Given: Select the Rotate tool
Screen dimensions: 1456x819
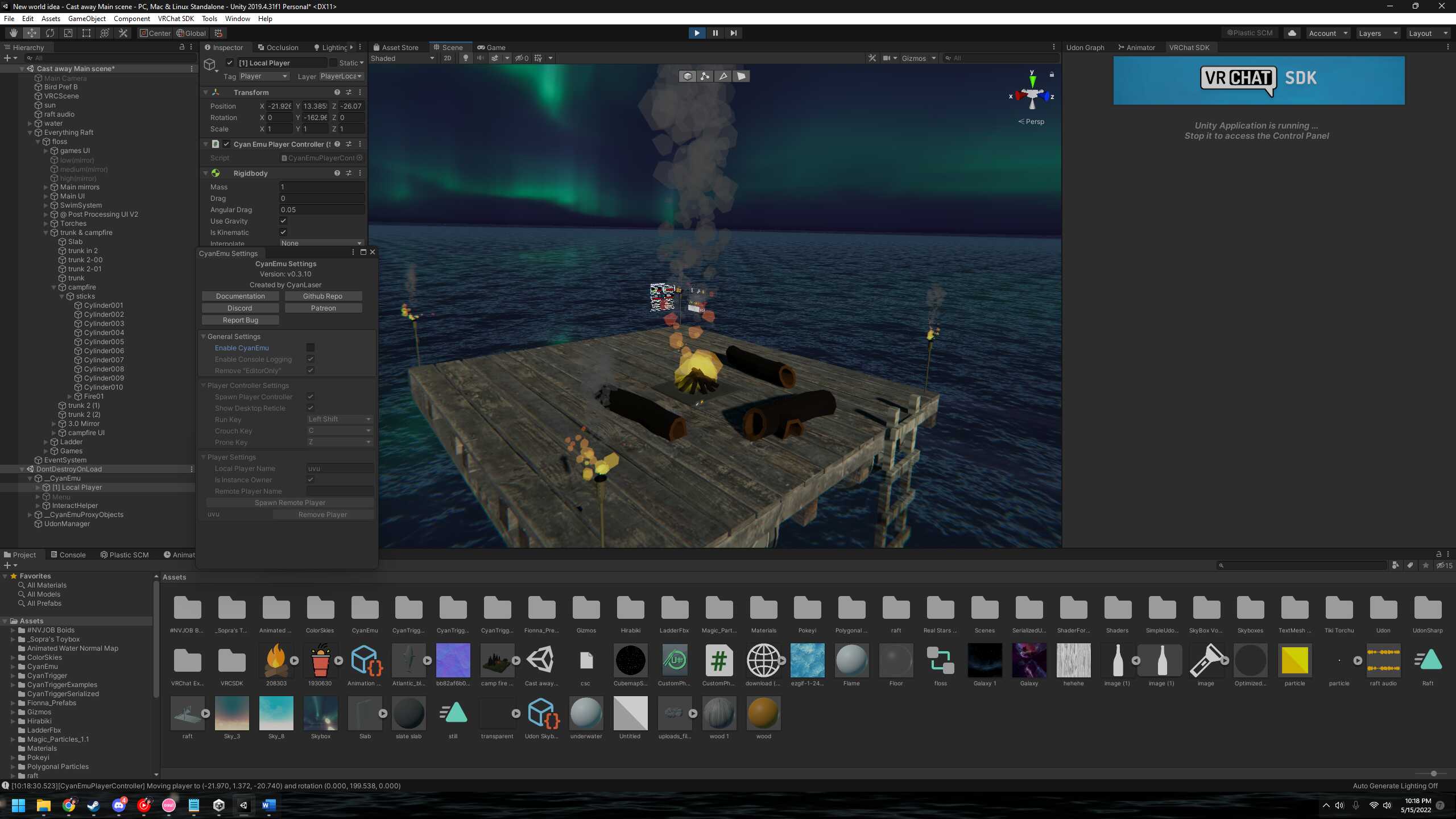Looking at the screenshot, I should [x=50, y=33].
